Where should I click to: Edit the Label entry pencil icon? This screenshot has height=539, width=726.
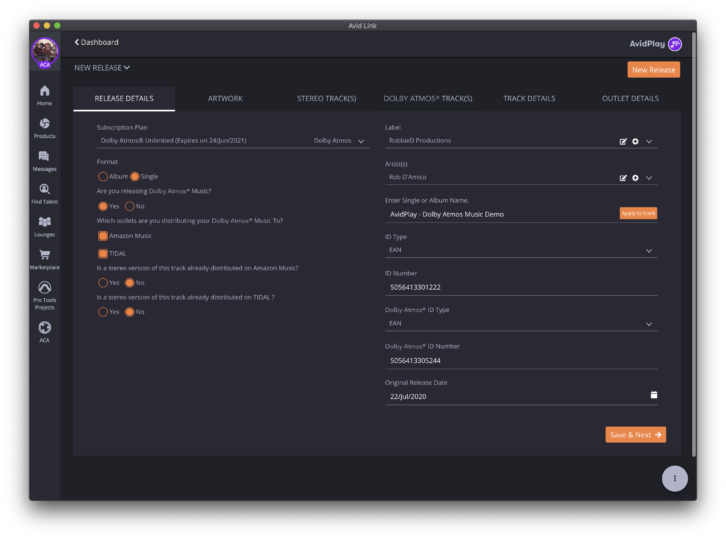pyautogui.click(x=623, y=141)
